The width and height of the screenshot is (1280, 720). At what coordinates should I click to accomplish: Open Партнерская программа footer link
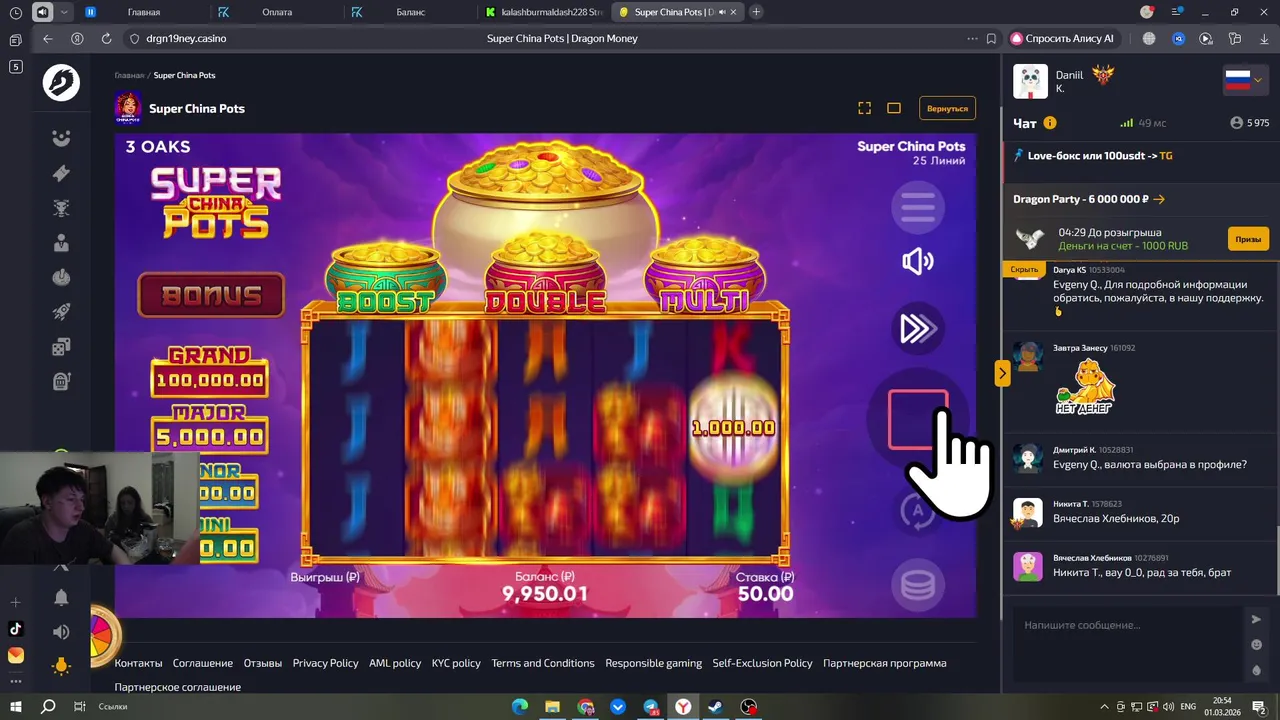pos(884,663)
